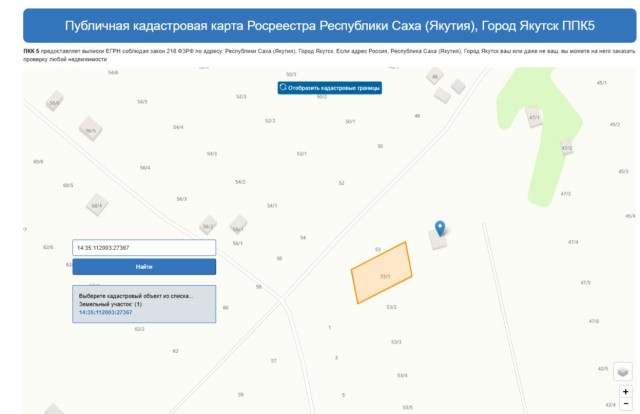Image resolution: width=640 pixels, height=414 pixels.
Task: Click map label 42/5
Action: click(603, 368)
